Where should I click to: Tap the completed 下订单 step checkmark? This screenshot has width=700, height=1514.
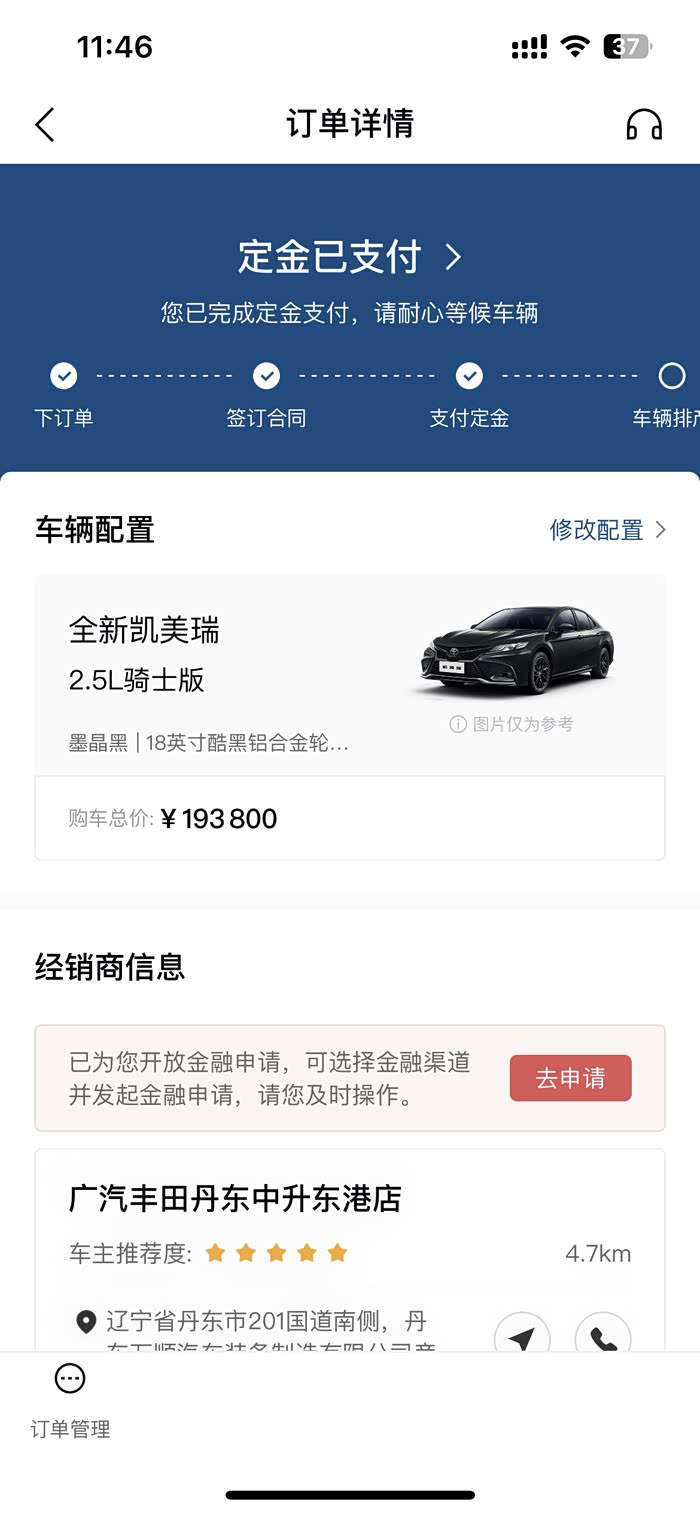[x=64, y=376]
